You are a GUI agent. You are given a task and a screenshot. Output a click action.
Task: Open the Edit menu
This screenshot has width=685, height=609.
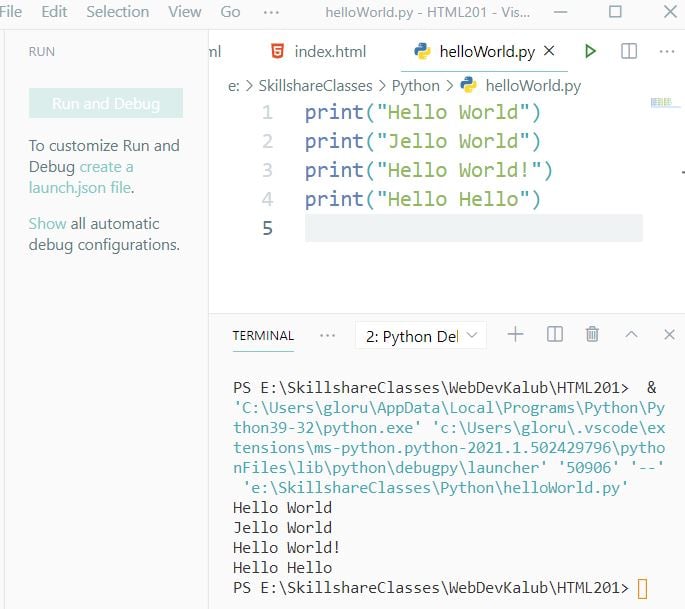point(54,12)
